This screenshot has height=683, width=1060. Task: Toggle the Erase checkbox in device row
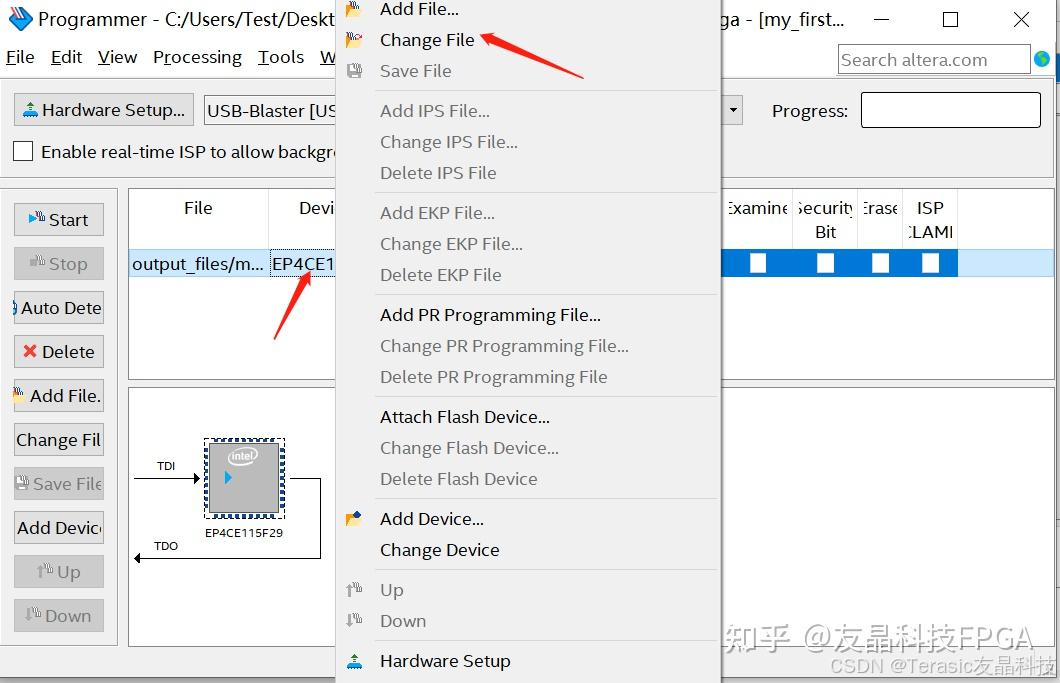880,262
